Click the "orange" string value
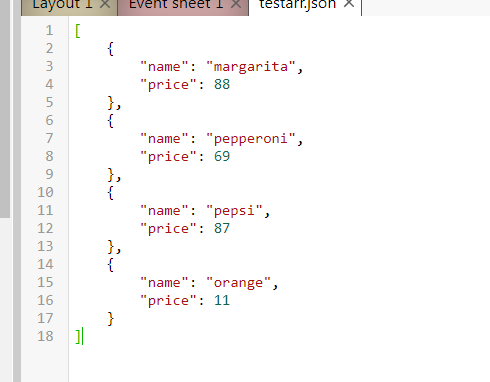The width and height of the screenshot is (490, 382). pos(238,283)
